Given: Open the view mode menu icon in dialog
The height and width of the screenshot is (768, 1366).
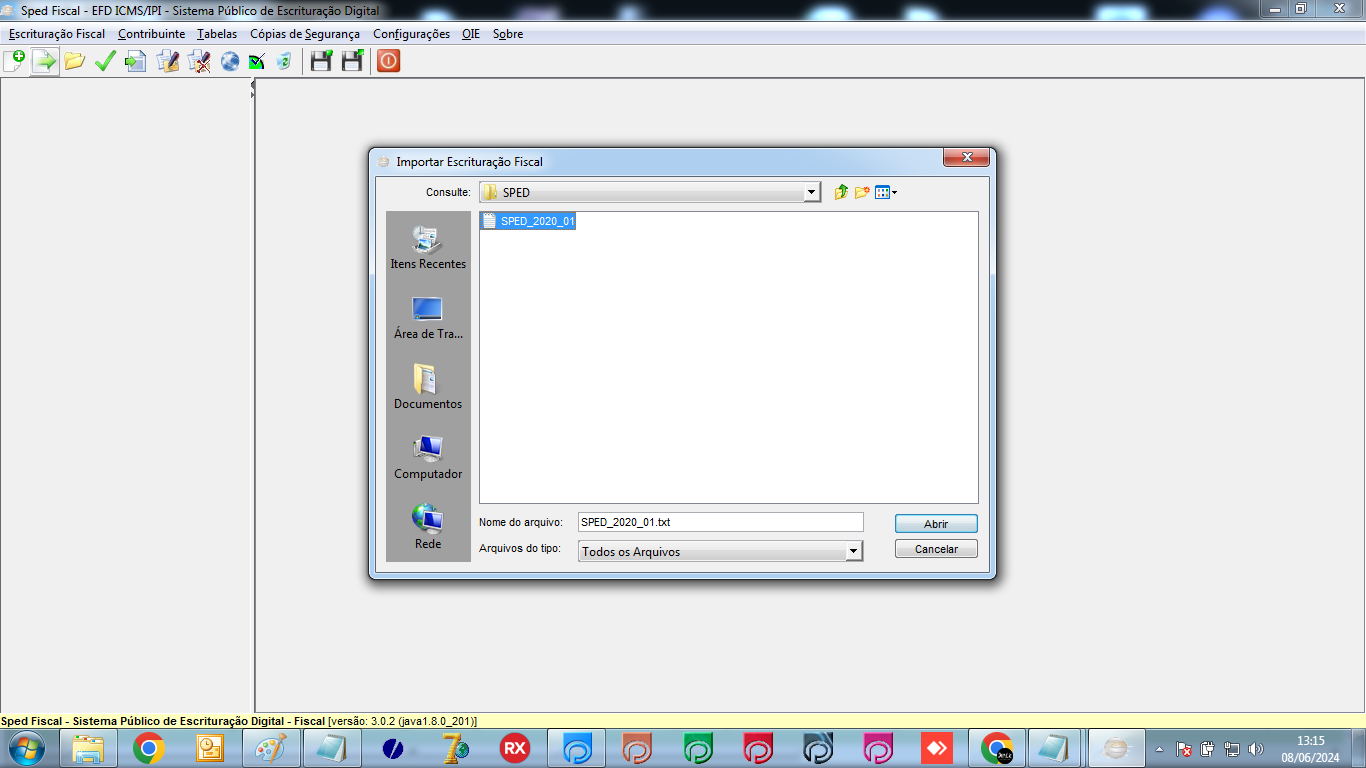Looking at the screenshot, I should (x=886, y=192).
